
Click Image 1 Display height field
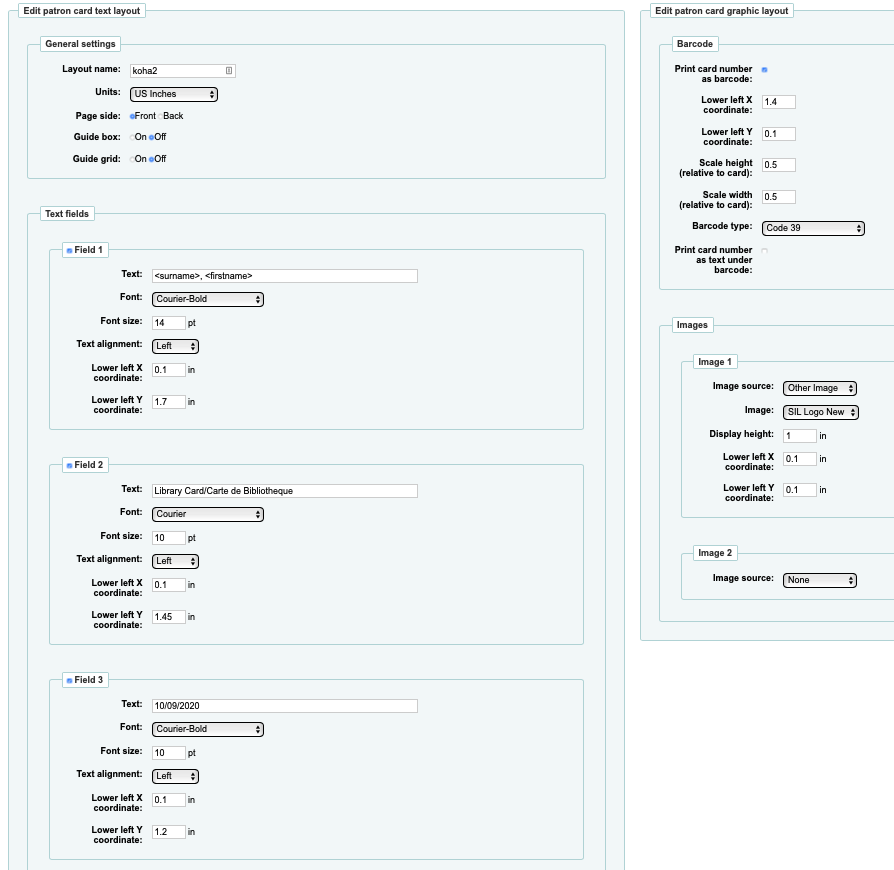[799, 436]
